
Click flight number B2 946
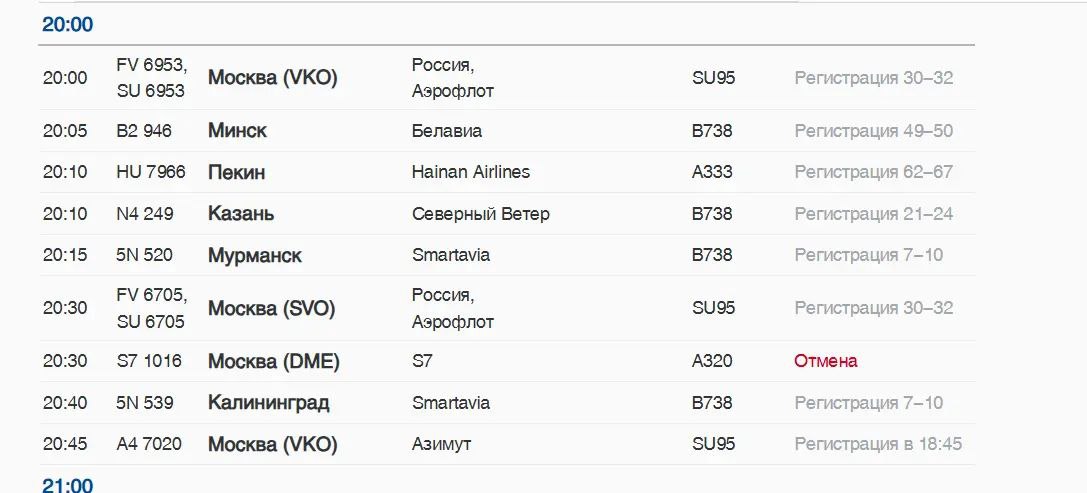[x=144, y=130]
